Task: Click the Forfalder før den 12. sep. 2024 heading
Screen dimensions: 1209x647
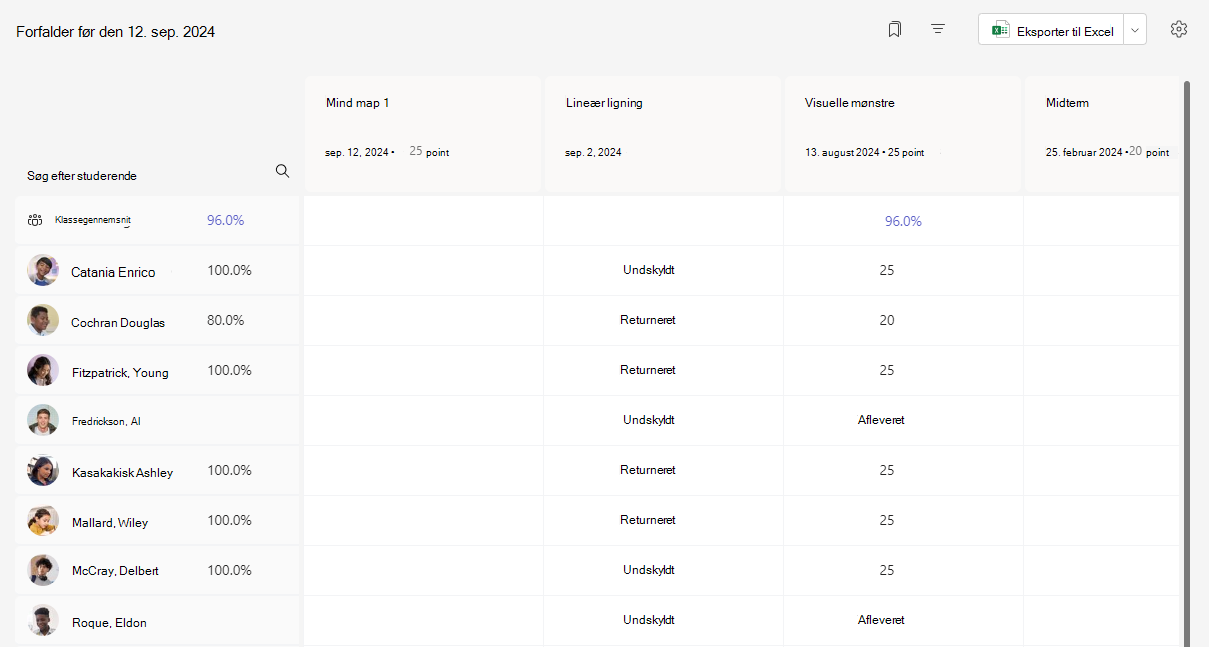Action: (115, 32)
